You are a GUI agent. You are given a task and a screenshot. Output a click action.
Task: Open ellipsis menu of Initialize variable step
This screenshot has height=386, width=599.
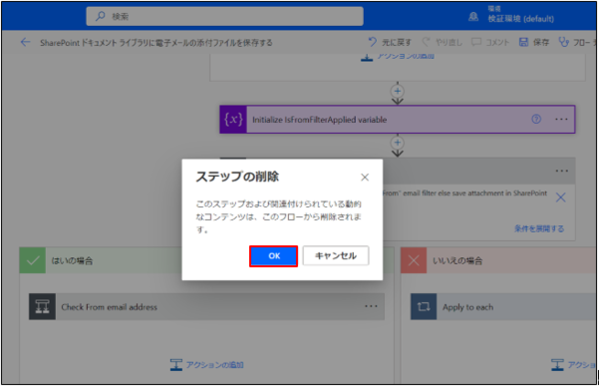click(561, 119)
